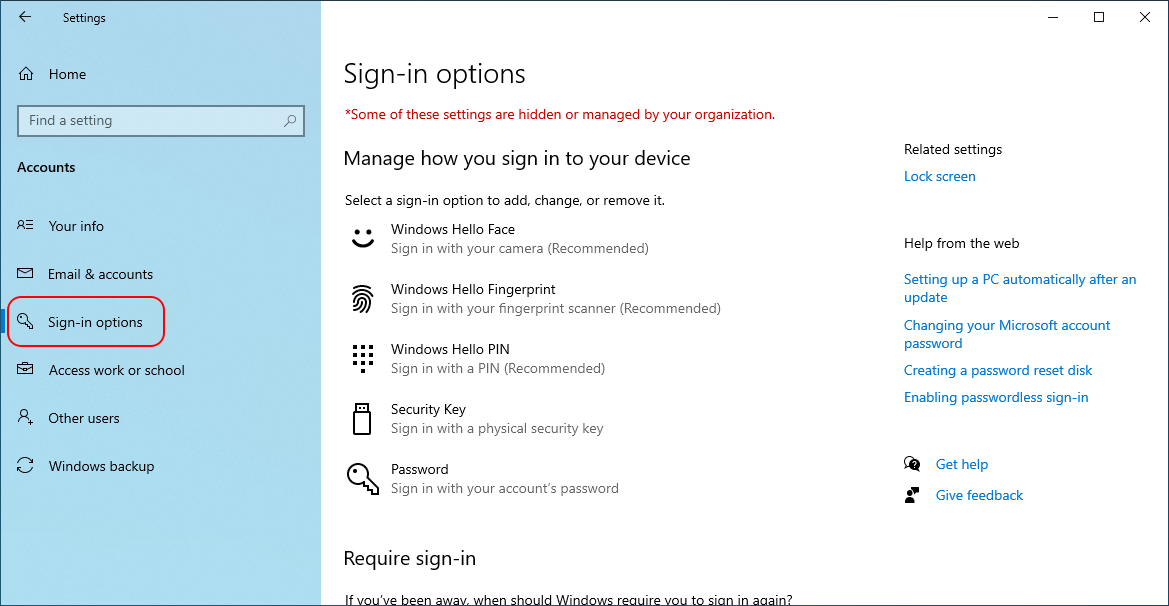Click the Windows Hello Fingerprint icon

362,298
